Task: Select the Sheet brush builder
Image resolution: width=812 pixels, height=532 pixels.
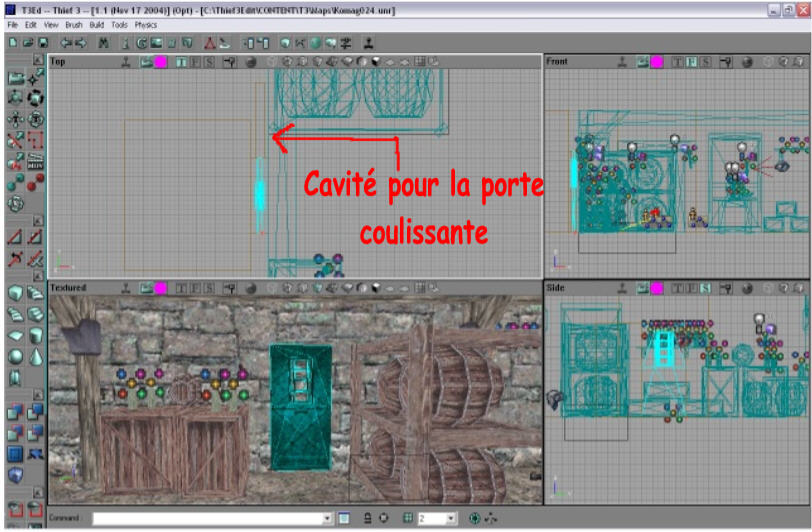Action: pyautogui.click(x=16, y=335)
